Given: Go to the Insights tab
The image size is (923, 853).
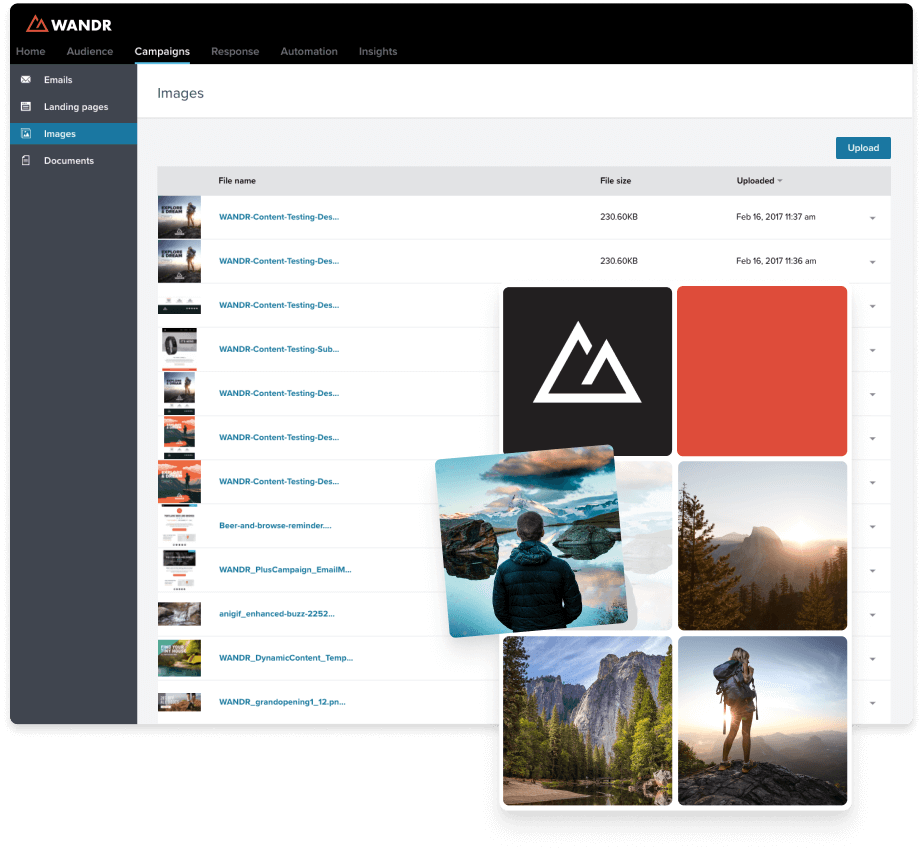Looking at the screenshot, I should click(x=378, y=51).
